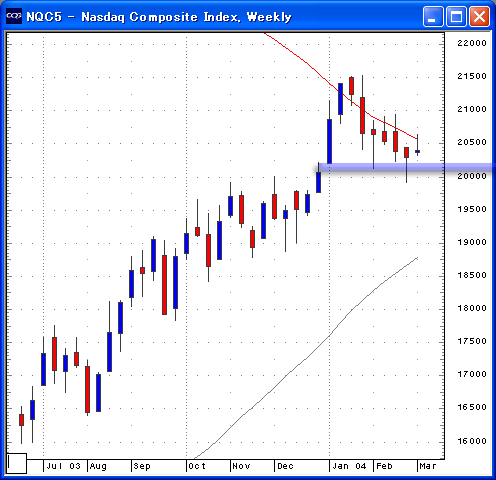Click the 20500 price axis label

(472, 142)
